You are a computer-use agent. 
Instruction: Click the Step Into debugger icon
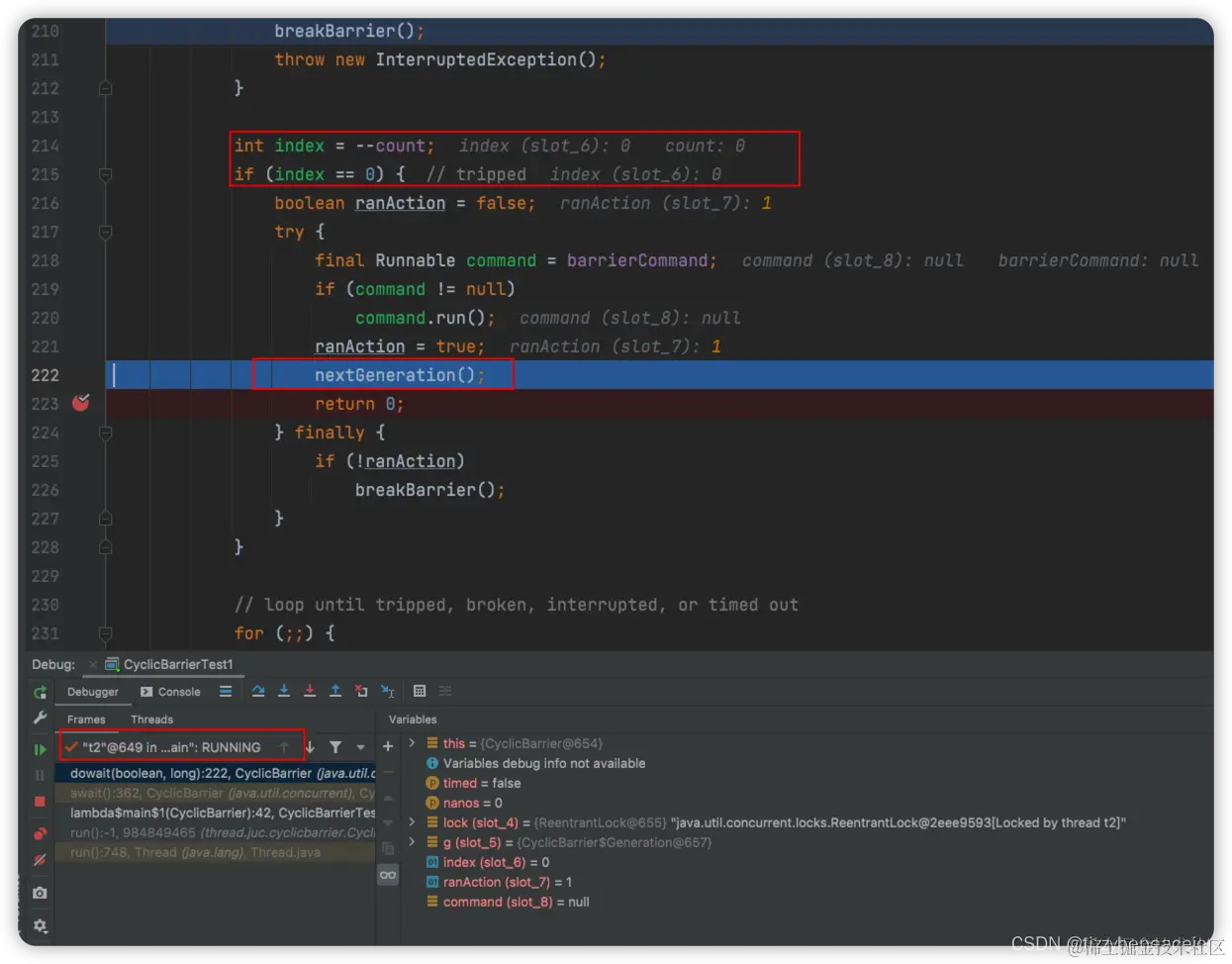[x=284, y=691]
